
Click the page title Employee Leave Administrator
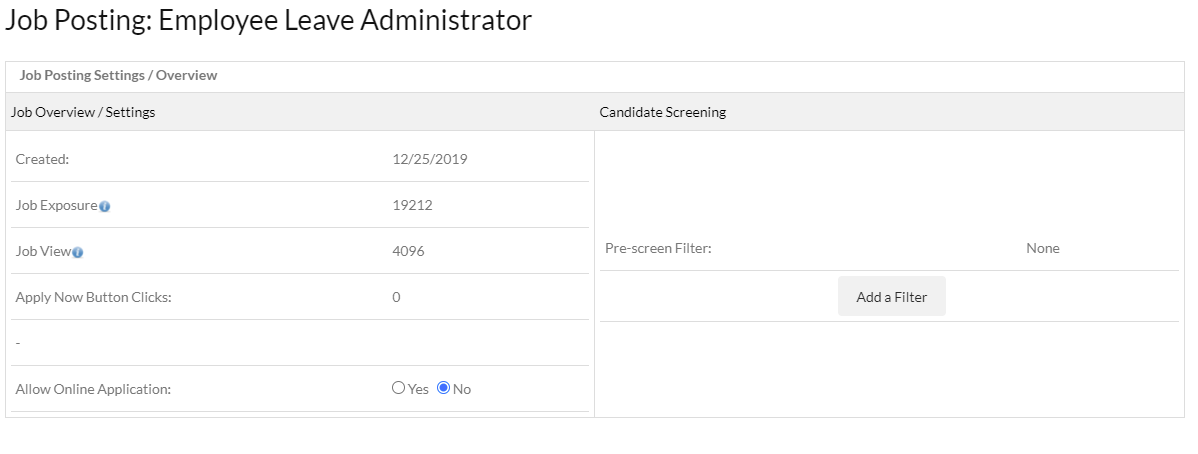pos(268,20)
